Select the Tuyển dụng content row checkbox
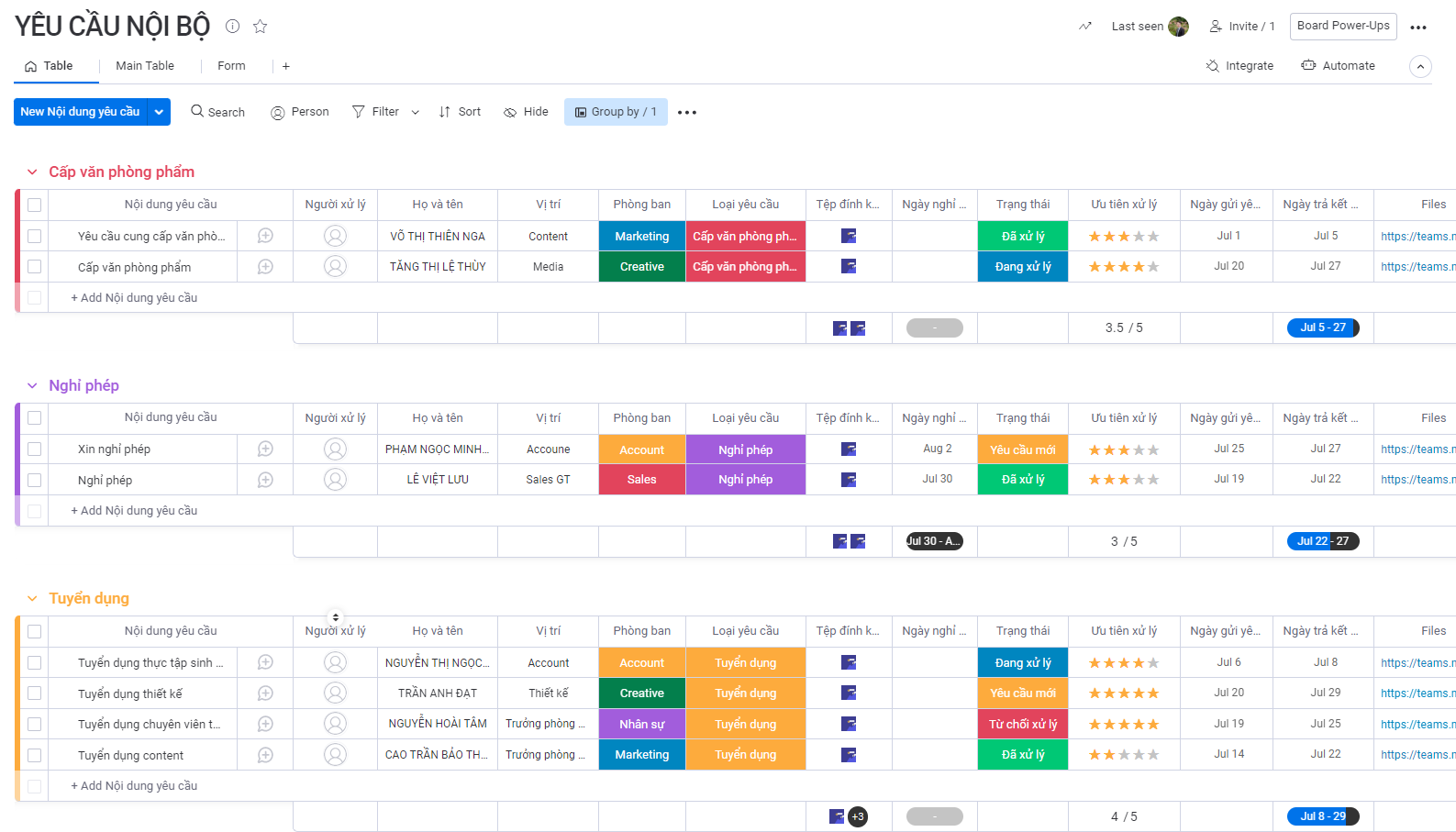 coord(35,755)
